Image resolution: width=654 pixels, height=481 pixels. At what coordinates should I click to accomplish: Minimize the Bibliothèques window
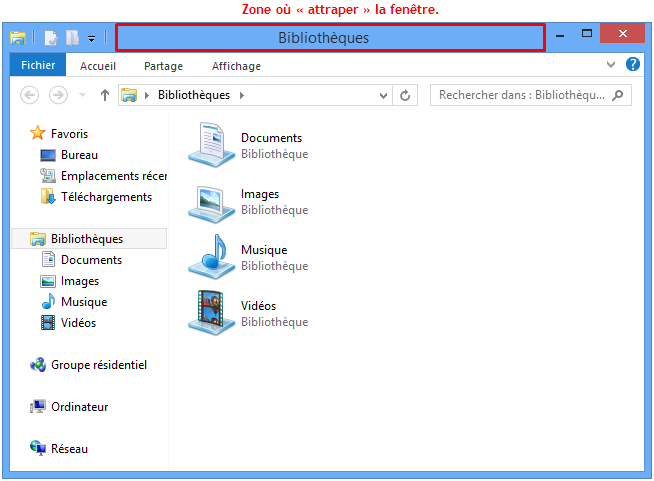(560, 36)
